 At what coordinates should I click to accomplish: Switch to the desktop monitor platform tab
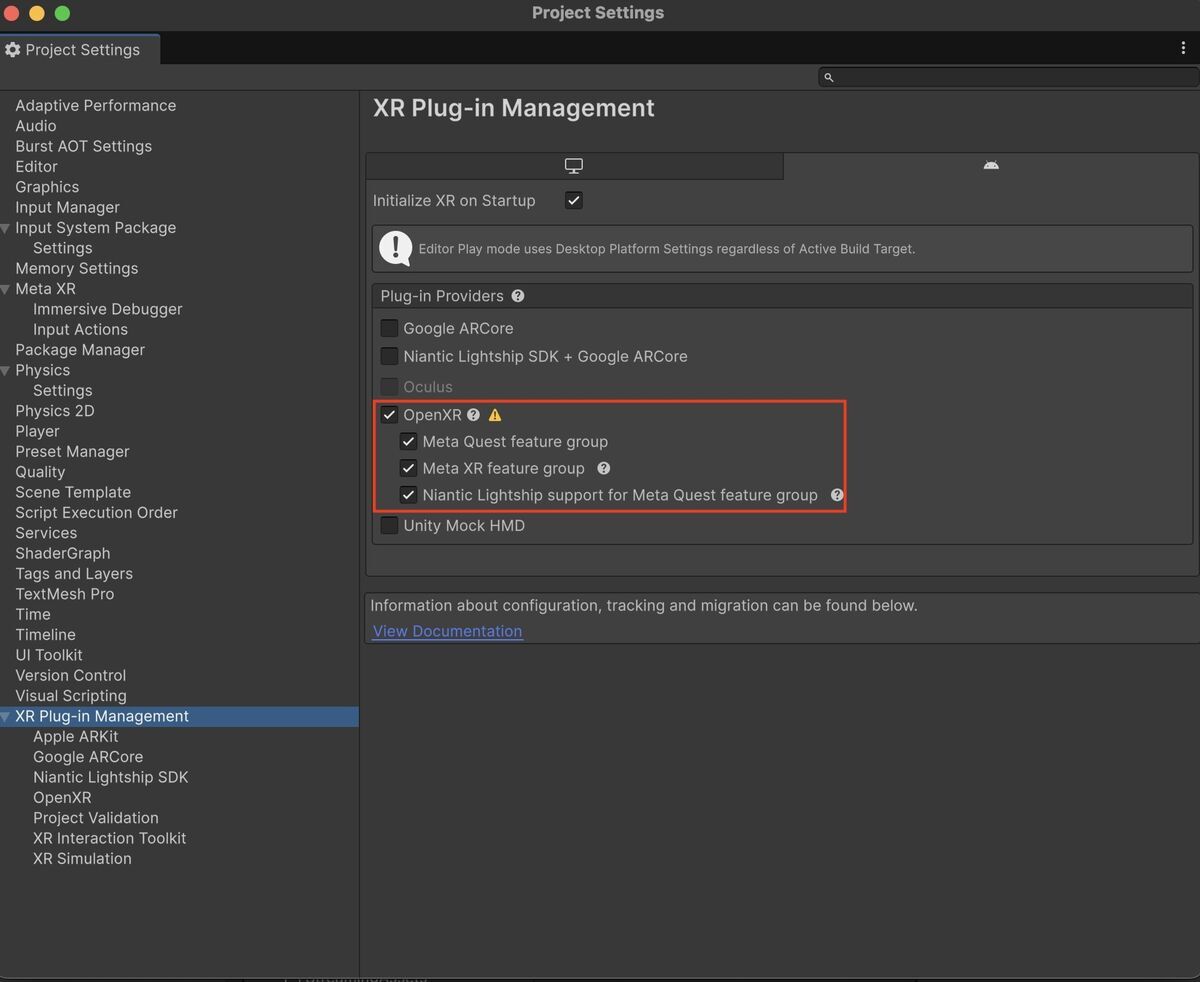[x=574, y=166]
